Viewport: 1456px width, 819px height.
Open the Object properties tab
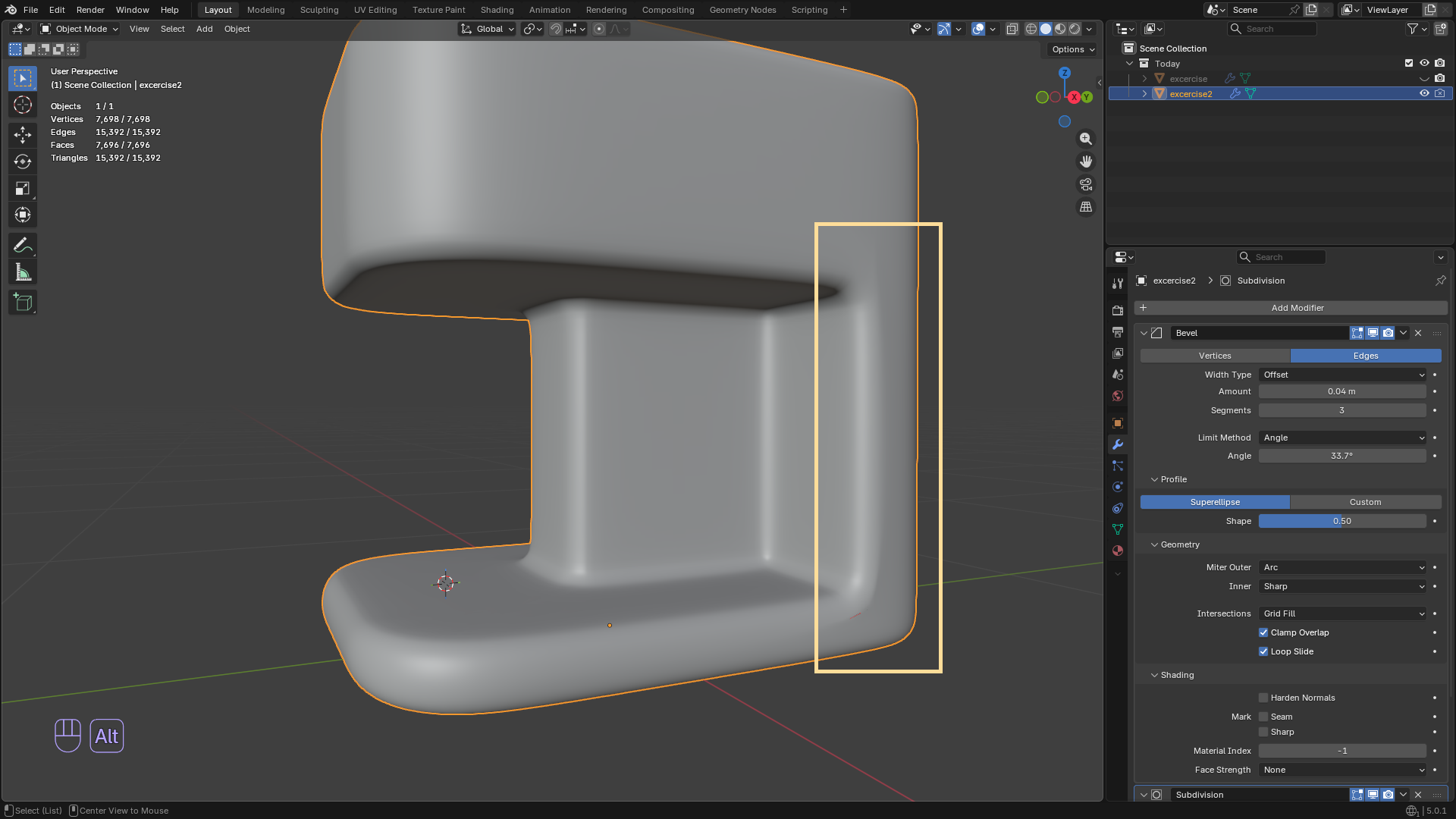pos(1118,423)
